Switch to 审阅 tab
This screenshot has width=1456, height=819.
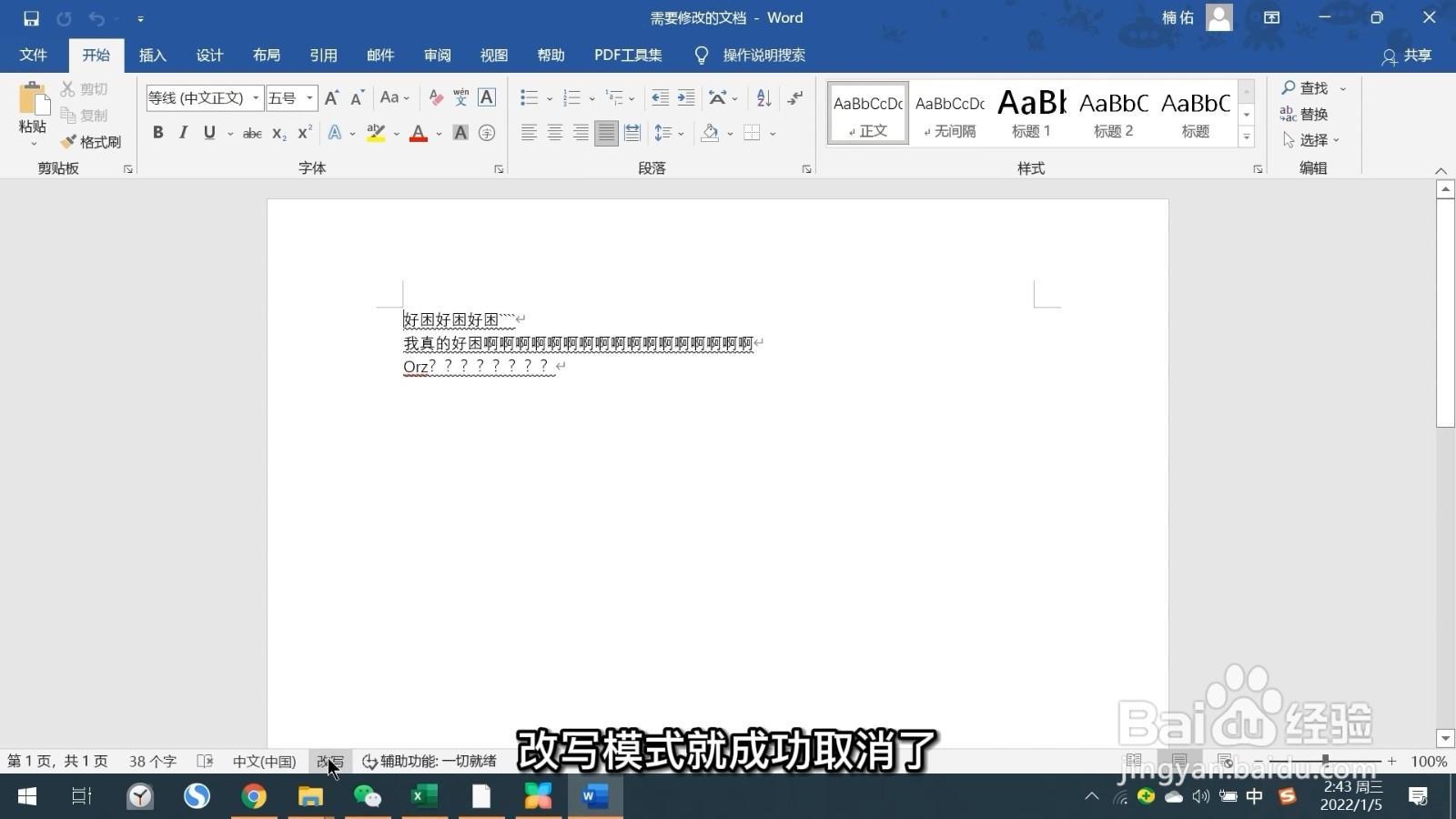(438, 56)
